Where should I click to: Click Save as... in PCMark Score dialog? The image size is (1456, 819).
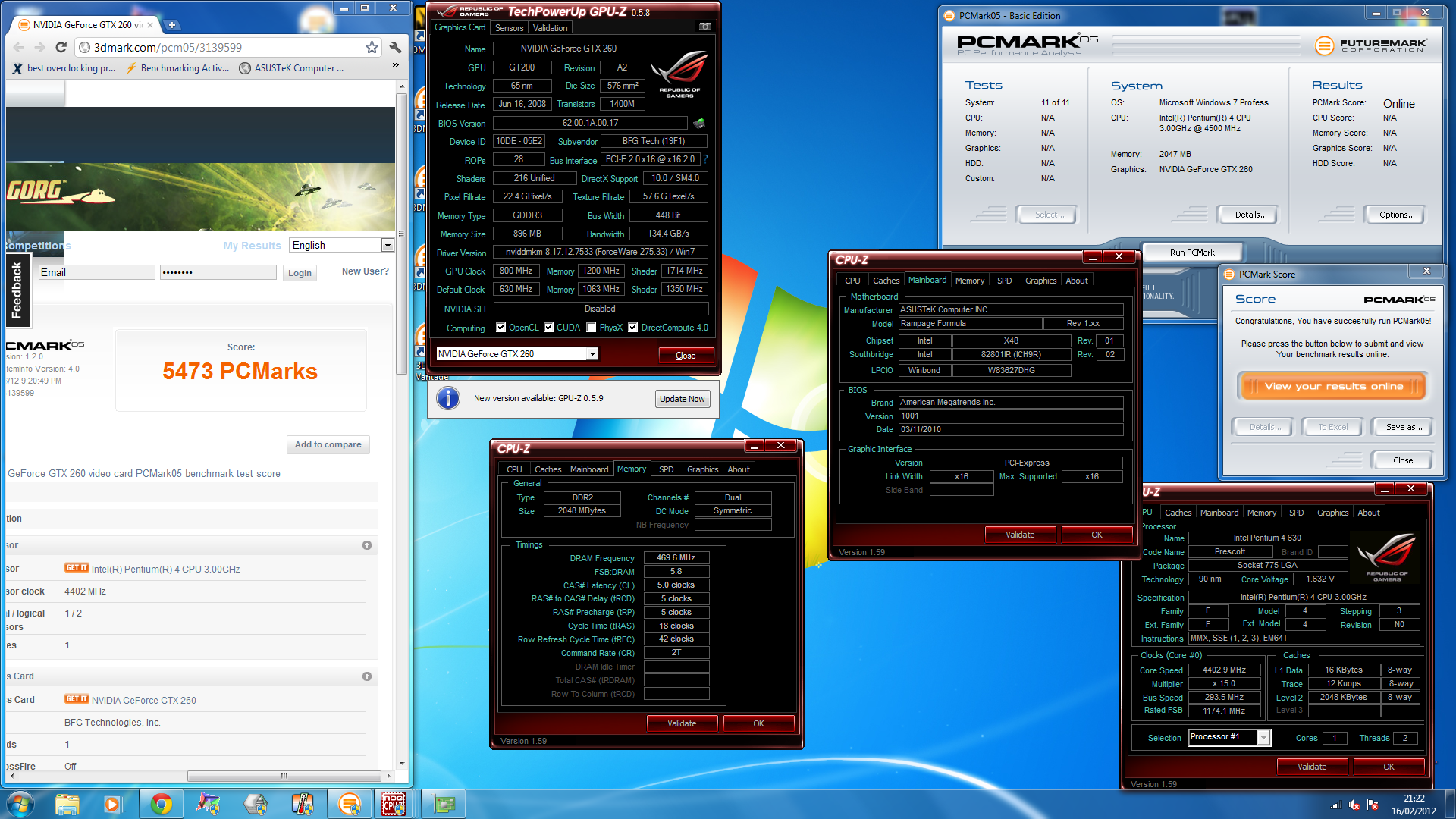pos(1404,427)
